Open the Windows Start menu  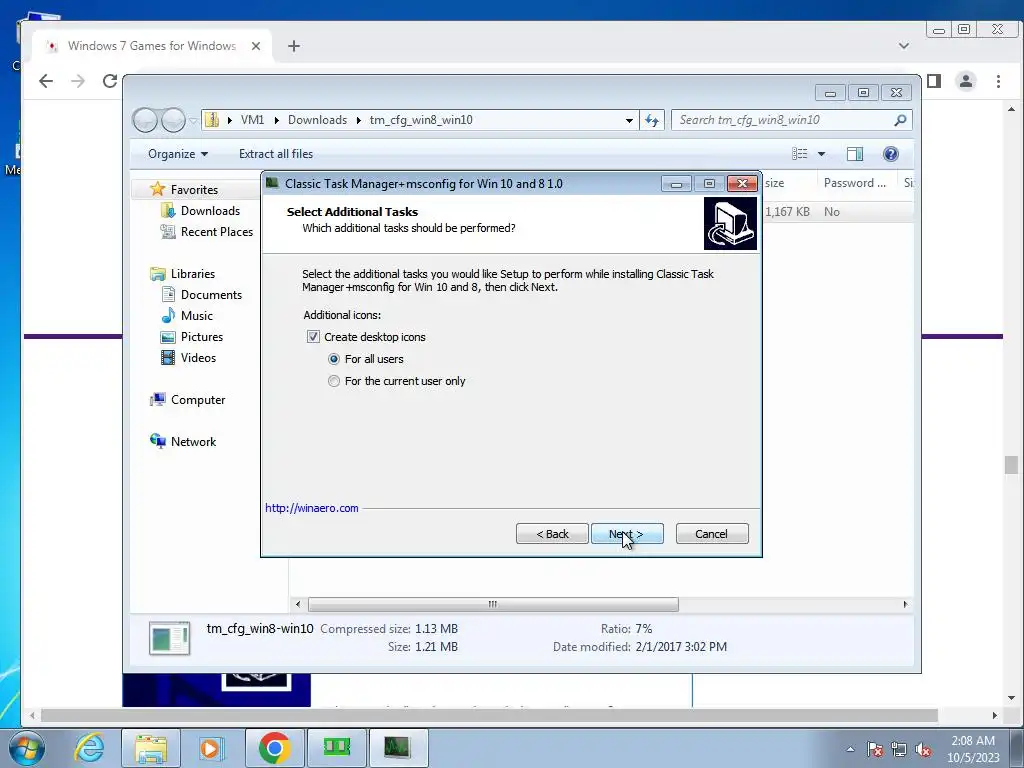(x=27, y=748)
